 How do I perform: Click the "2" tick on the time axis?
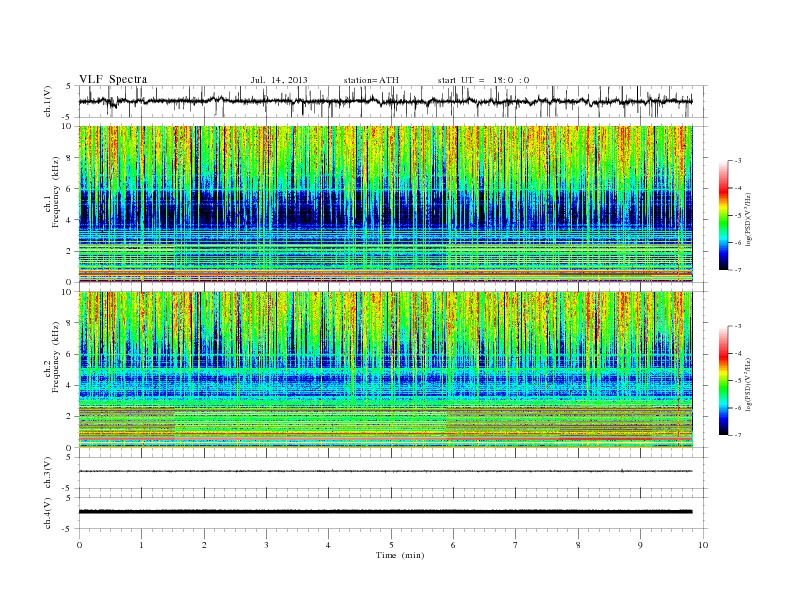click(204, 545)
